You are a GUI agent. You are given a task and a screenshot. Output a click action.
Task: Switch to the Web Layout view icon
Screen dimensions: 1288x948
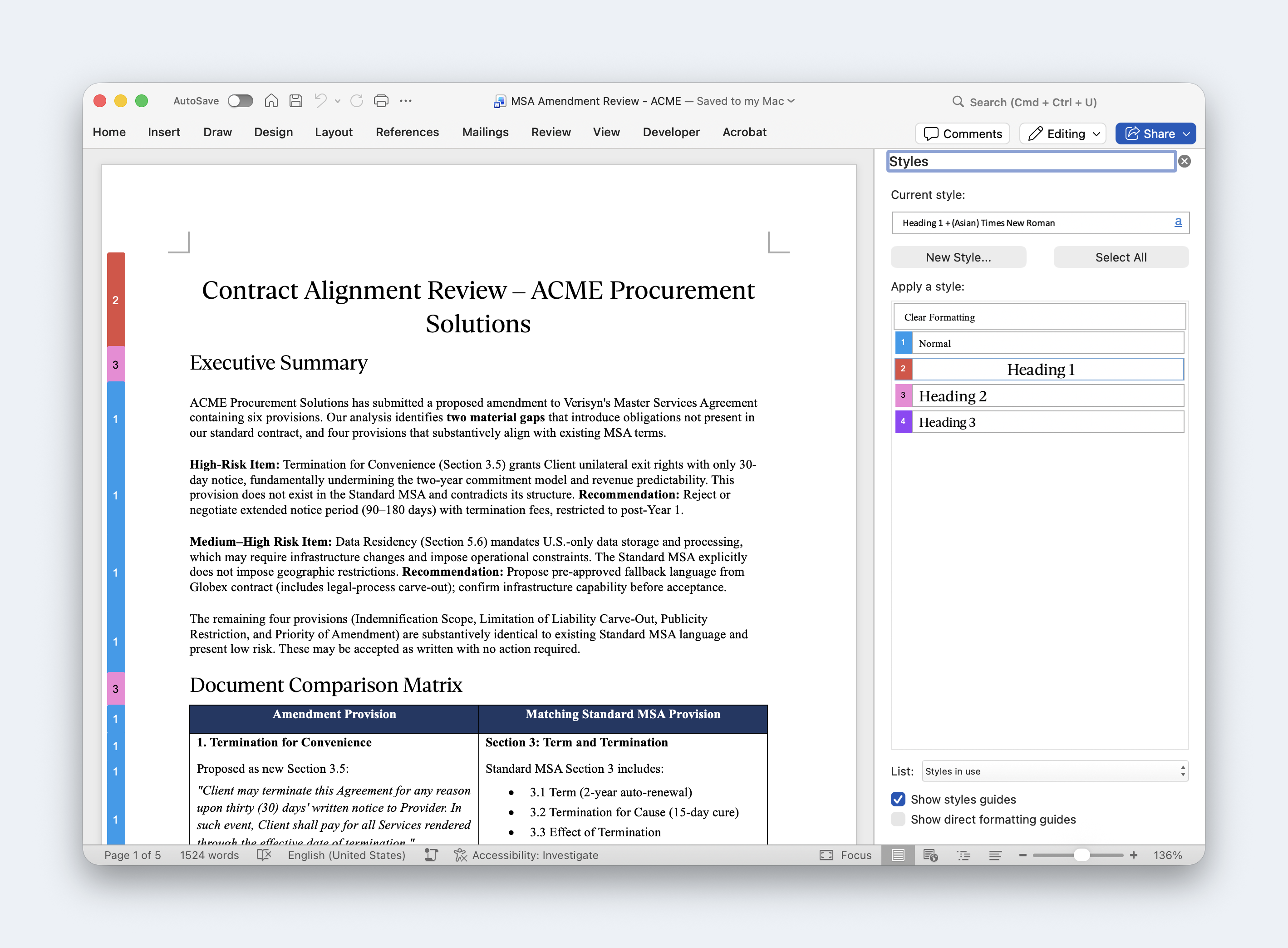pyautogui.click(x=930, y=855)
